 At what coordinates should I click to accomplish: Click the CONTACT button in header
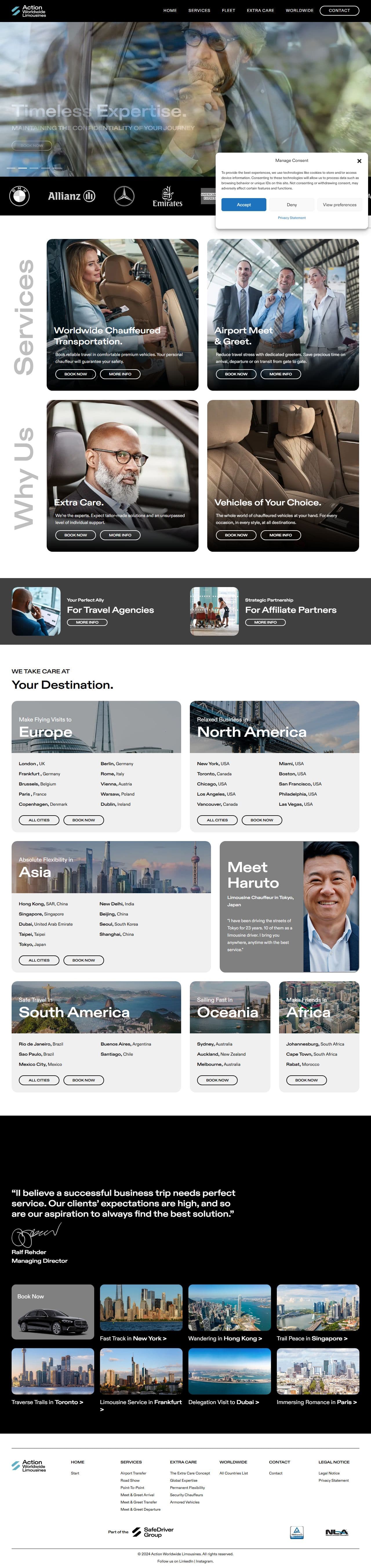click(339, 10)
